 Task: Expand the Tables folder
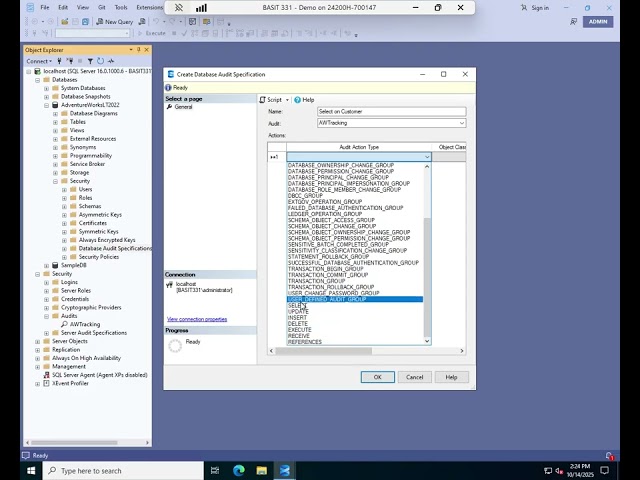[56, 122]
